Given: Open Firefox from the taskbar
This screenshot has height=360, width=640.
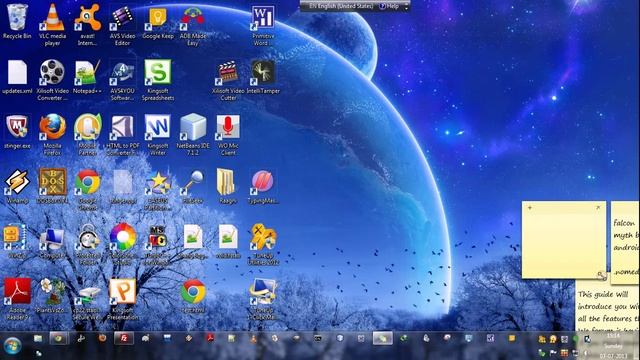Looking at the screenshot, I should (x=102, y=338).
